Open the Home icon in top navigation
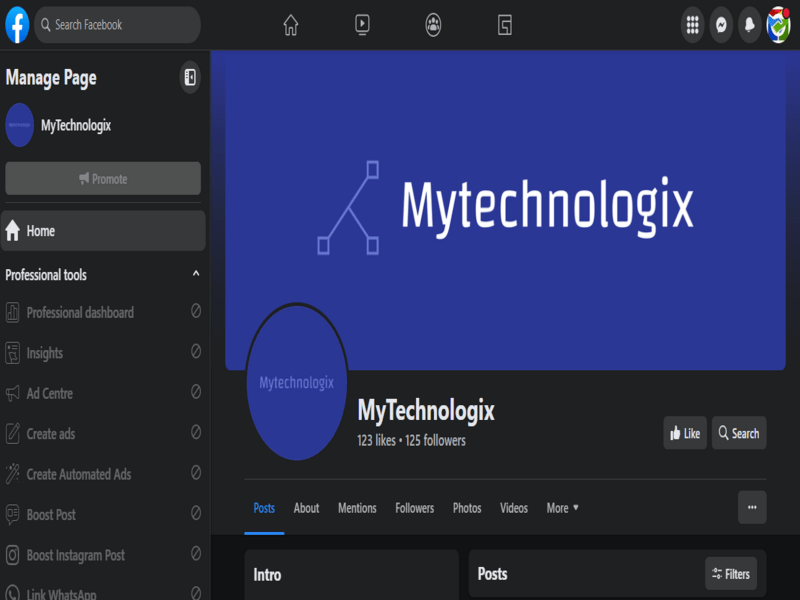The height and width of the screenshot is (600, 800). pos(290,25)
